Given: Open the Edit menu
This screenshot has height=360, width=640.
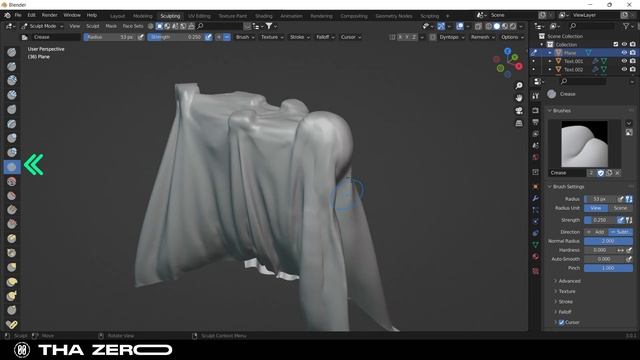Looking at the screenshot, I should tap(31, 15).
